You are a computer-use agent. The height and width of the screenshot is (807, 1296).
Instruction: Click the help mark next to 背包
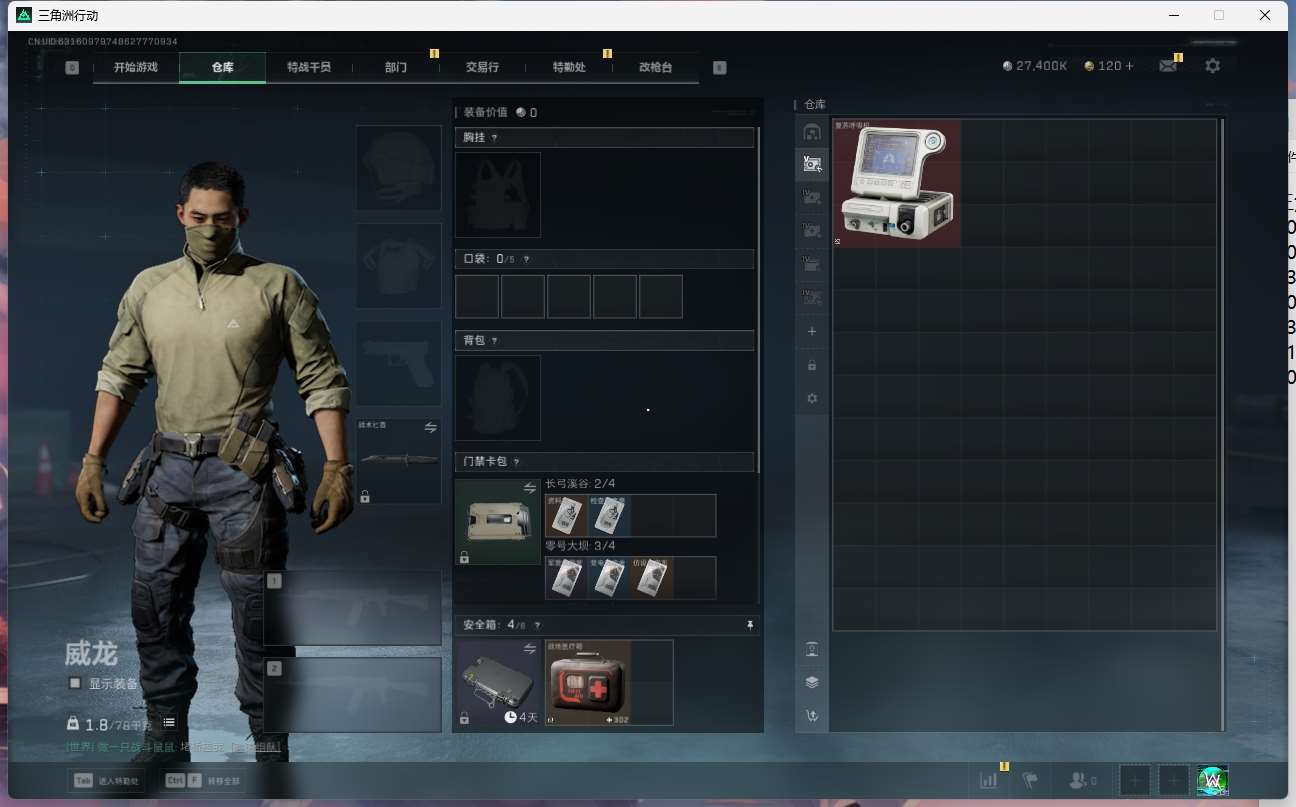coord(494,341)
